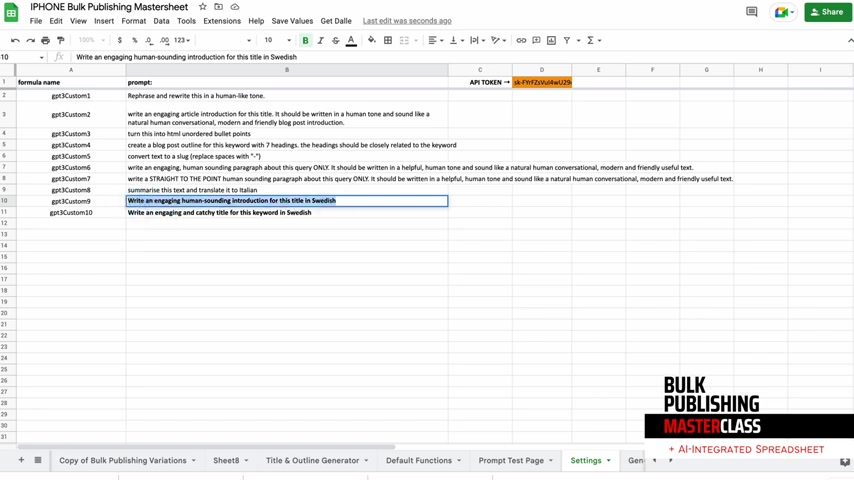Select the orange API token cell
This screenshot has height=480, width=854.
pos(542,82)
